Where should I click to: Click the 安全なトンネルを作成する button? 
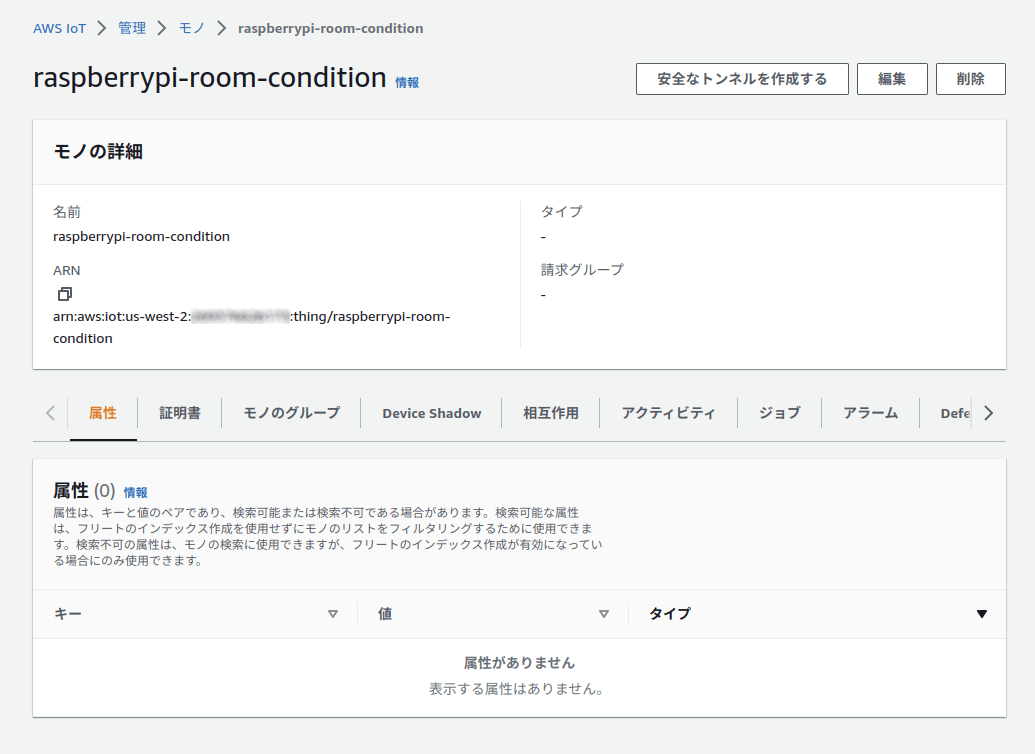click(x=742, y=79)
